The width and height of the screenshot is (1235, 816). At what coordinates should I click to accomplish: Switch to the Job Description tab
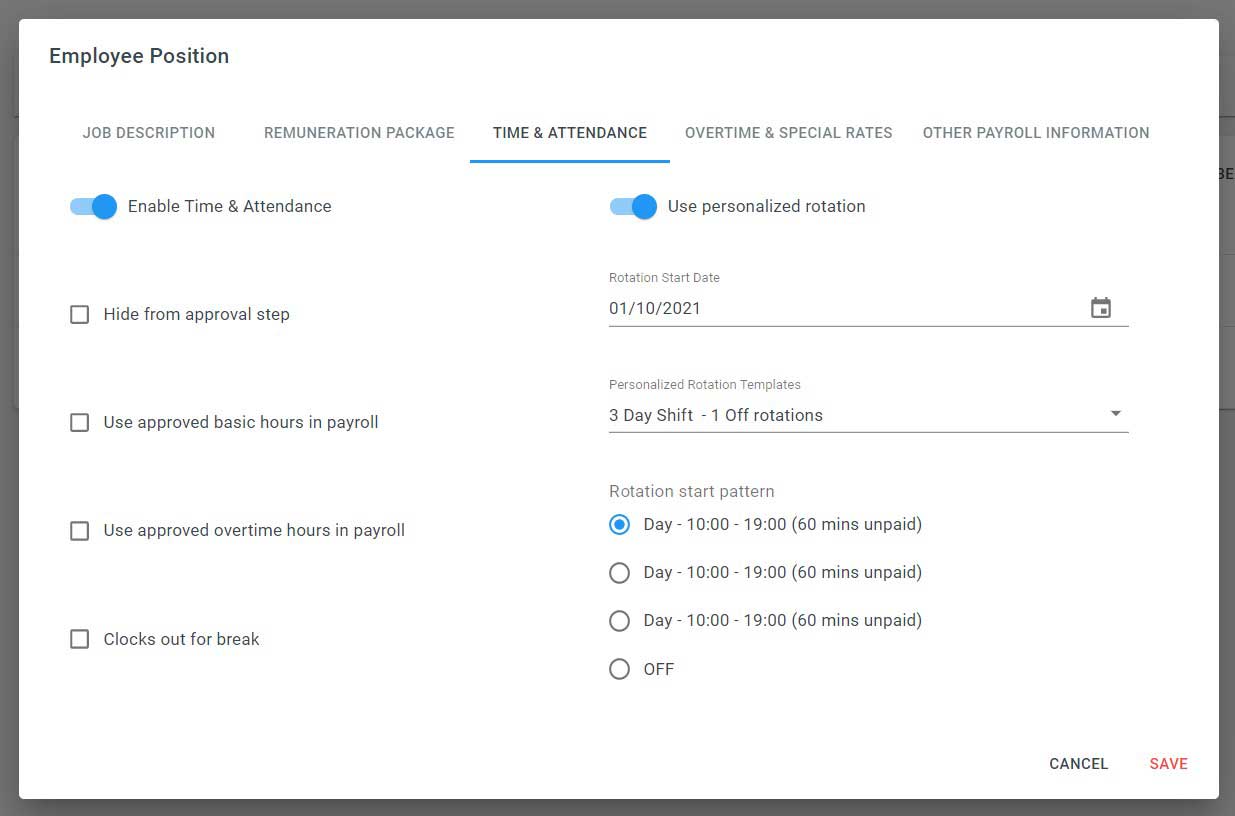tap(149, 133)
